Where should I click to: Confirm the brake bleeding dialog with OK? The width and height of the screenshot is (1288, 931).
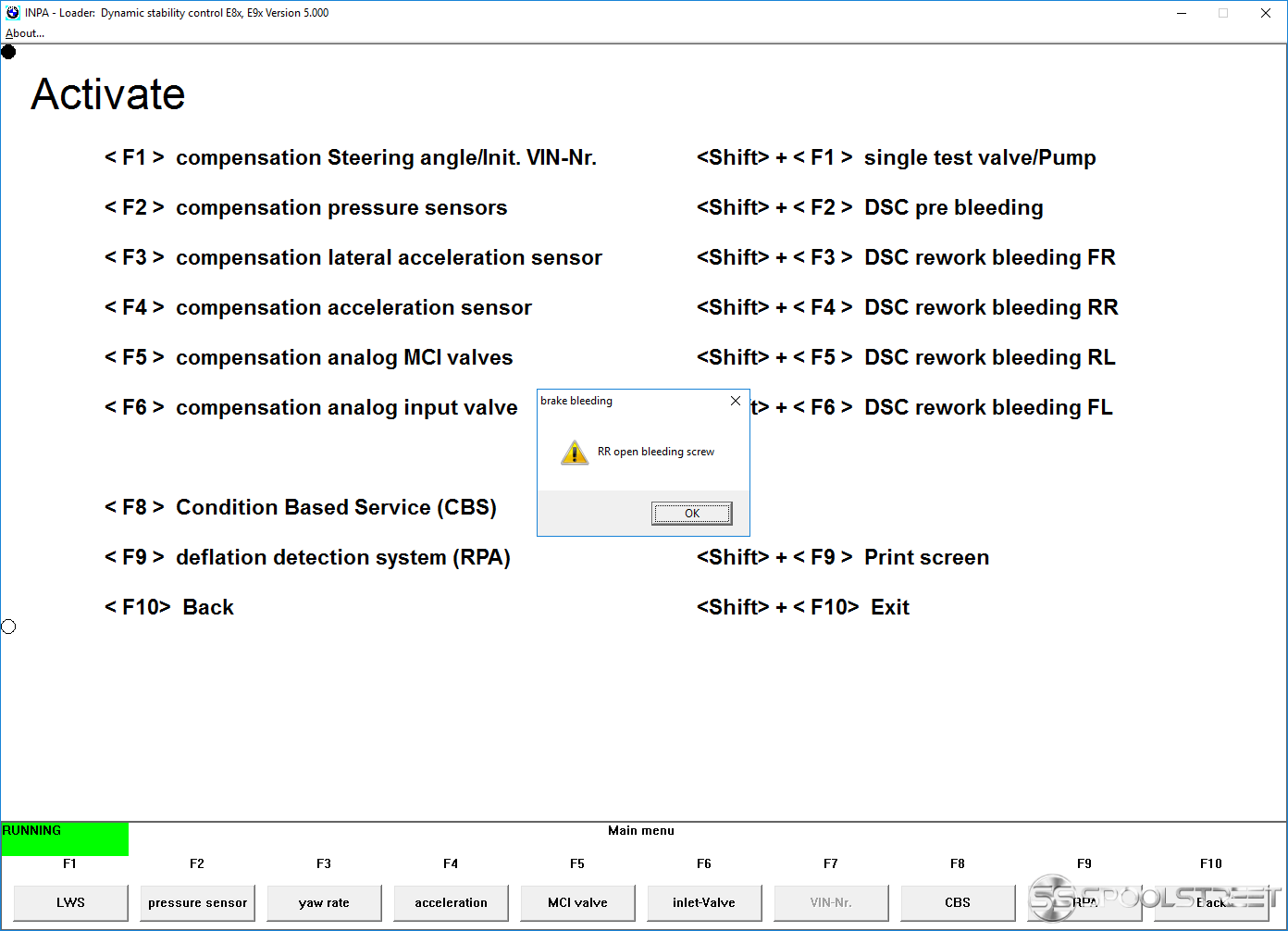click(691, 514)
